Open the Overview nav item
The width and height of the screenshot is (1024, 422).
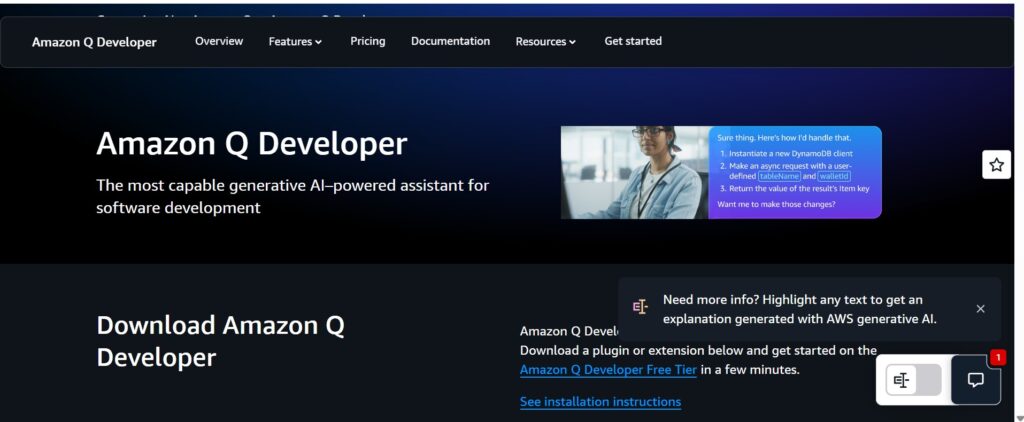coord(219,41)
